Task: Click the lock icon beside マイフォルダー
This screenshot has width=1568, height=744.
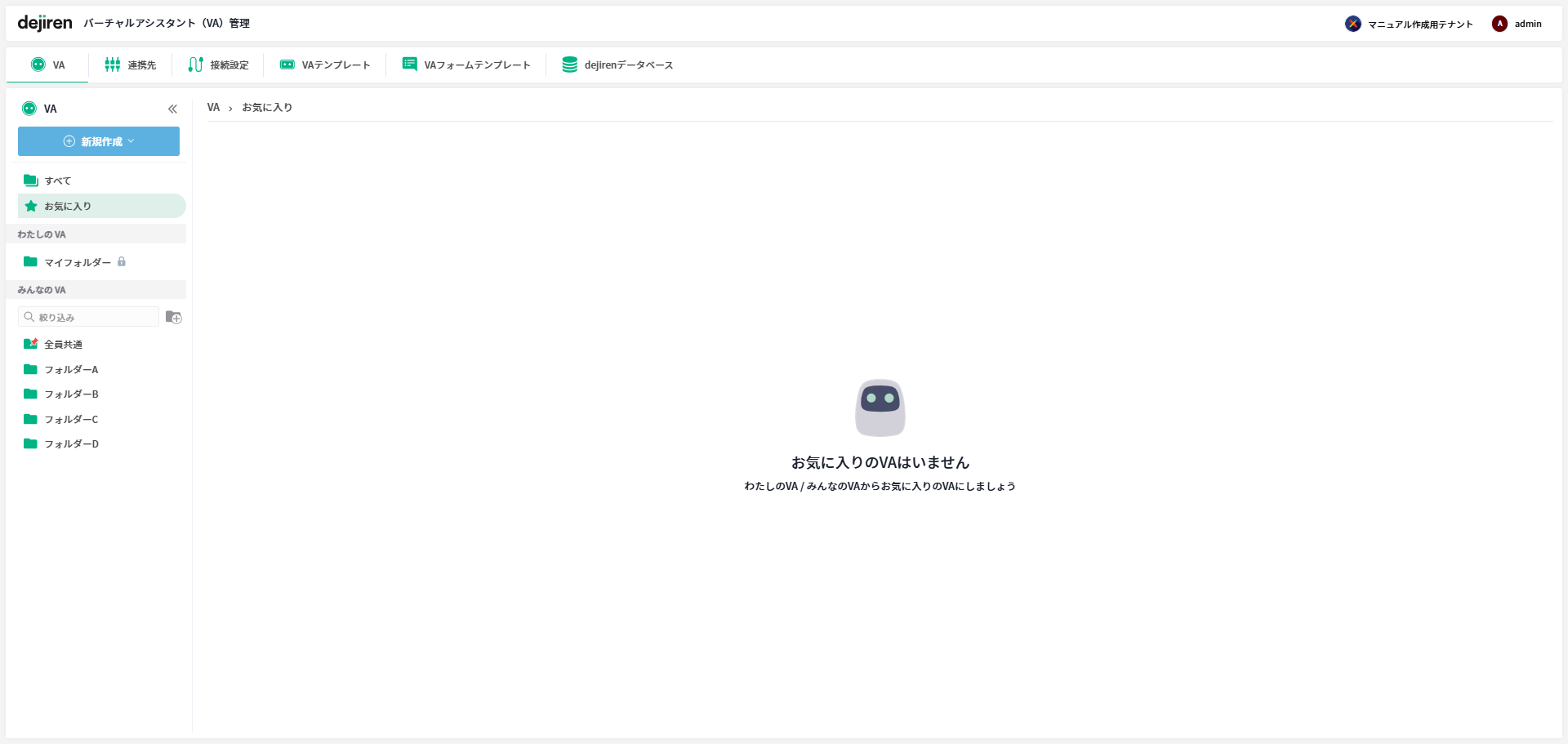Action: coord(122,262)
